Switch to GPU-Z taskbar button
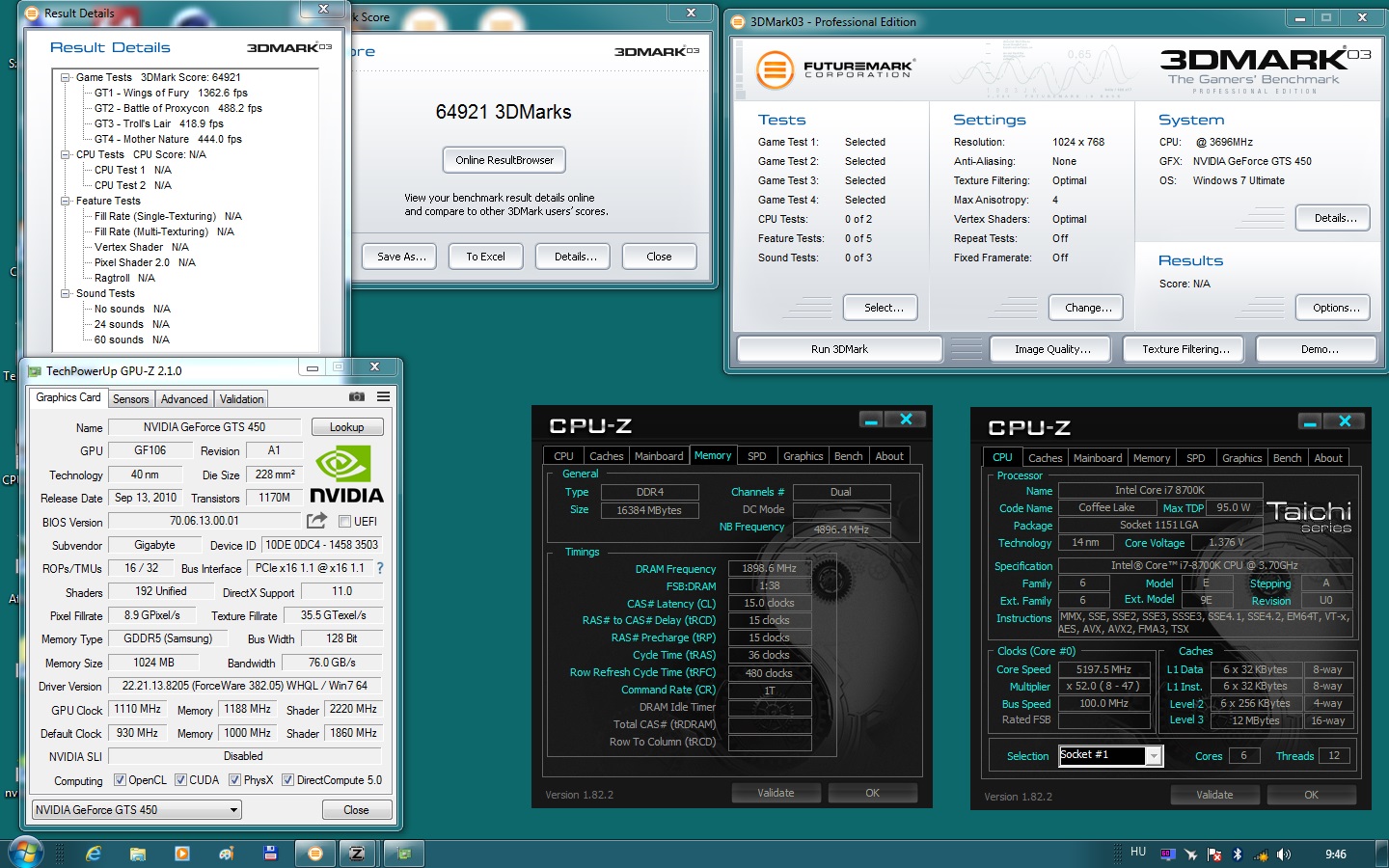 click(x=404, y=854)
